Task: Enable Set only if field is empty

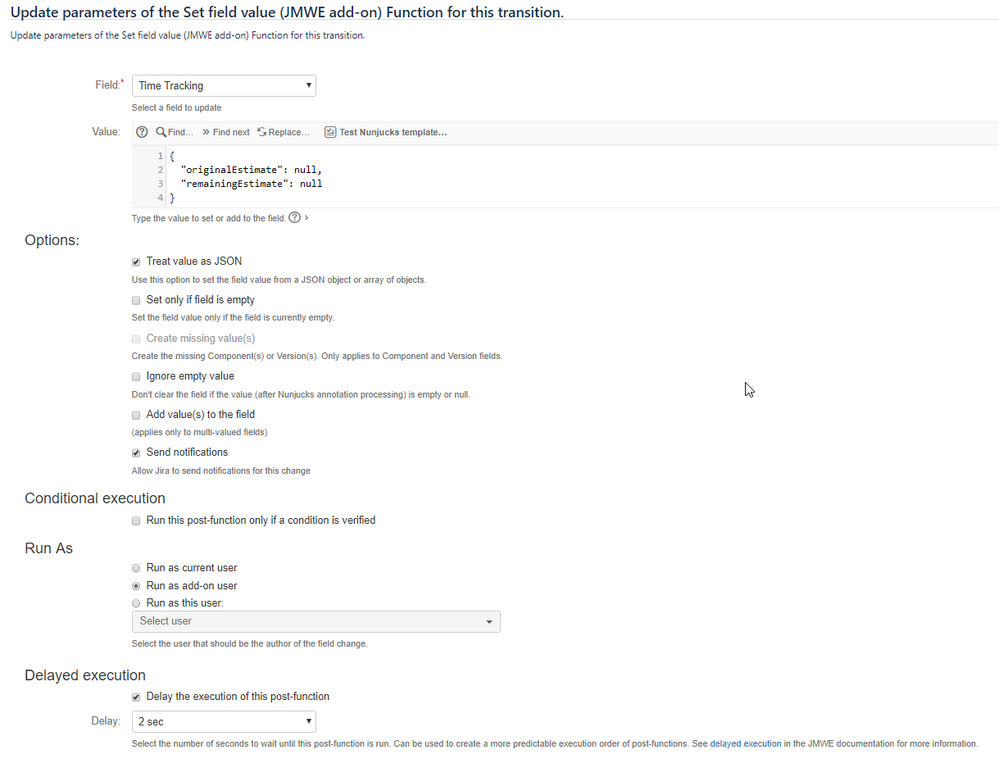Action: point(136,300)
